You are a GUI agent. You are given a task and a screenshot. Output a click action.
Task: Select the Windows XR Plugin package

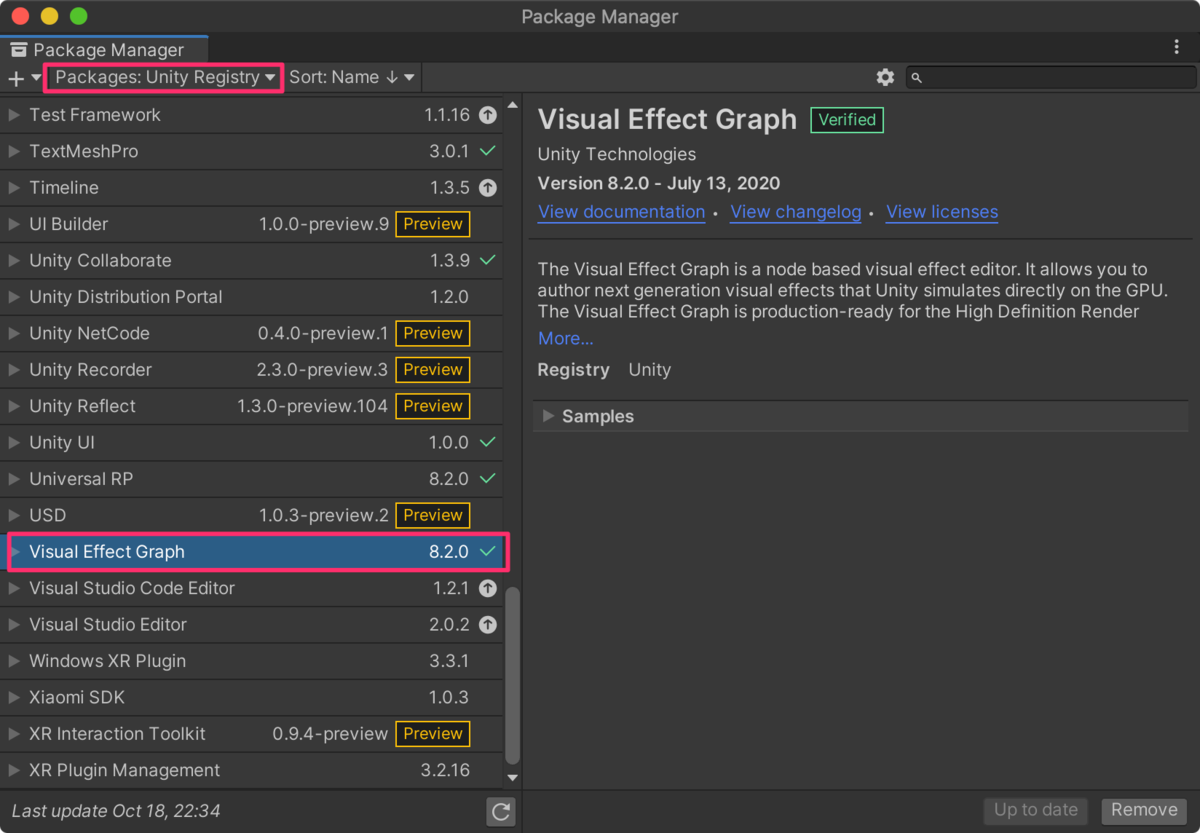(251, 661)
